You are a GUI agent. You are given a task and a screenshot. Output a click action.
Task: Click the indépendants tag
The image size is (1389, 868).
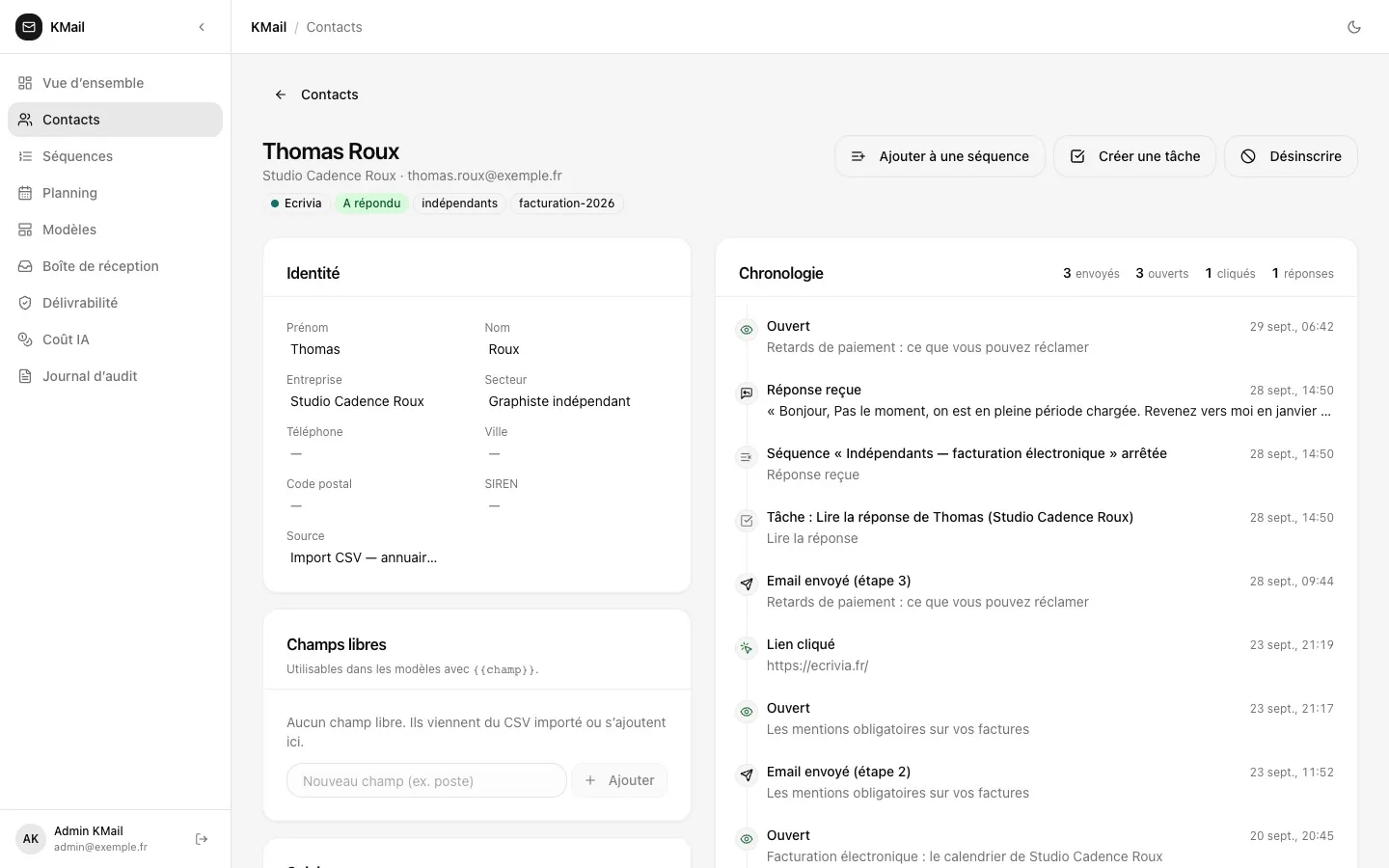coord(459,203)
